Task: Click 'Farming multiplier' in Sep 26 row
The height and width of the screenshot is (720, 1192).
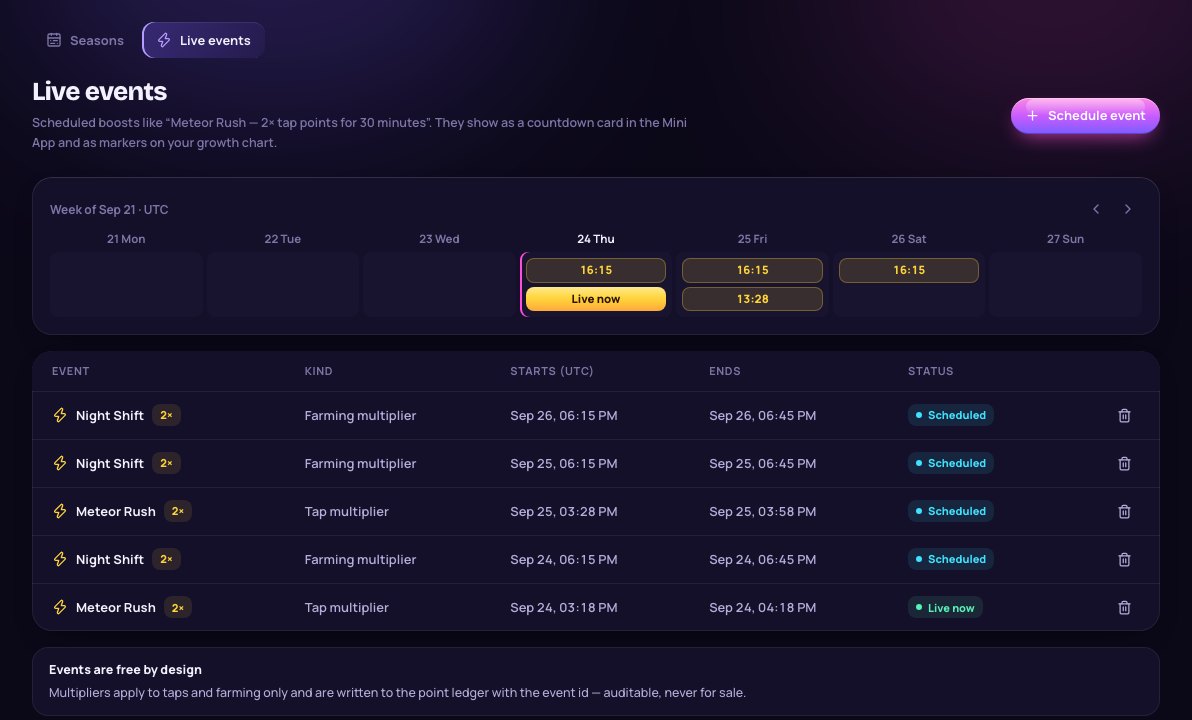Action: click(x=360, y=416)
